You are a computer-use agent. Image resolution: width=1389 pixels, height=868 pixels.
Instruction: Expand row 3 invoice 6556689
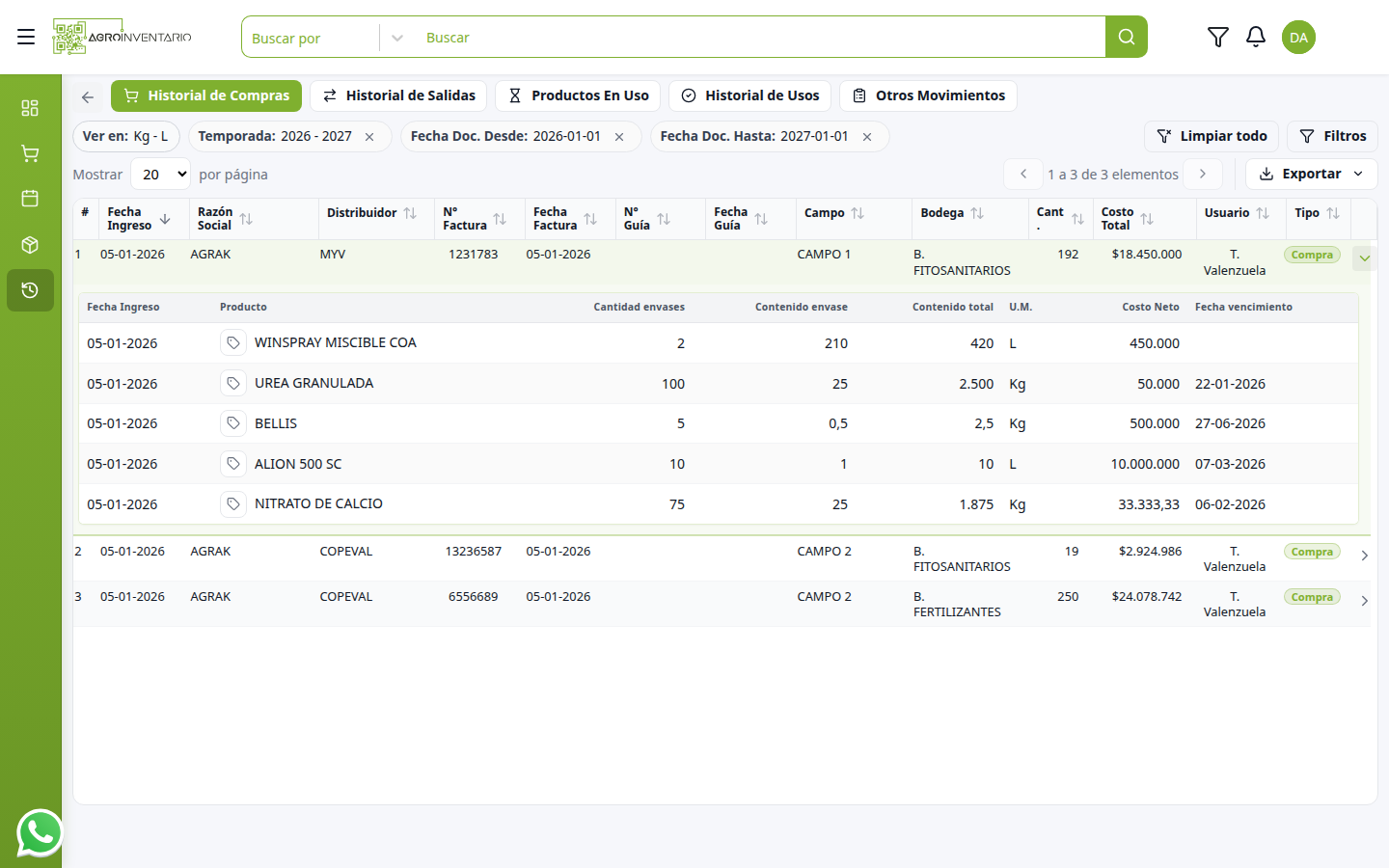coord(1364,601)
